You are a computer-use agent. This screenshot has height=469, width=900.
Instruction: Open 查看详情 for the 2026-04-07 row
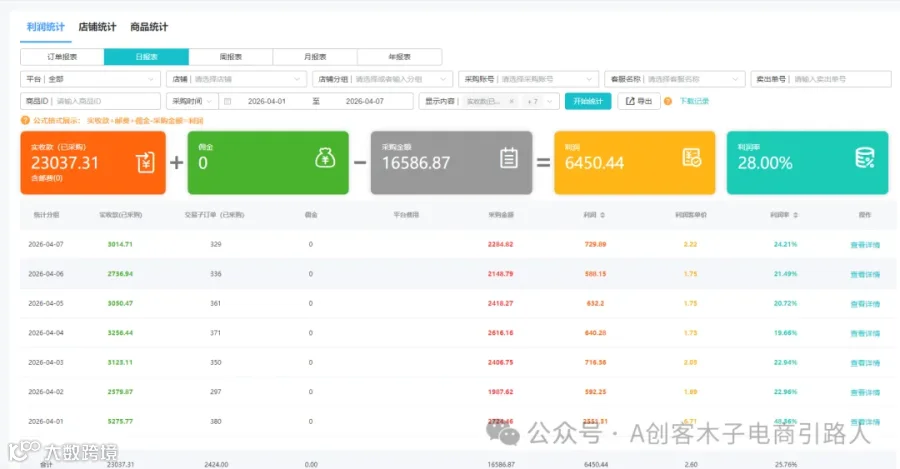865,245
